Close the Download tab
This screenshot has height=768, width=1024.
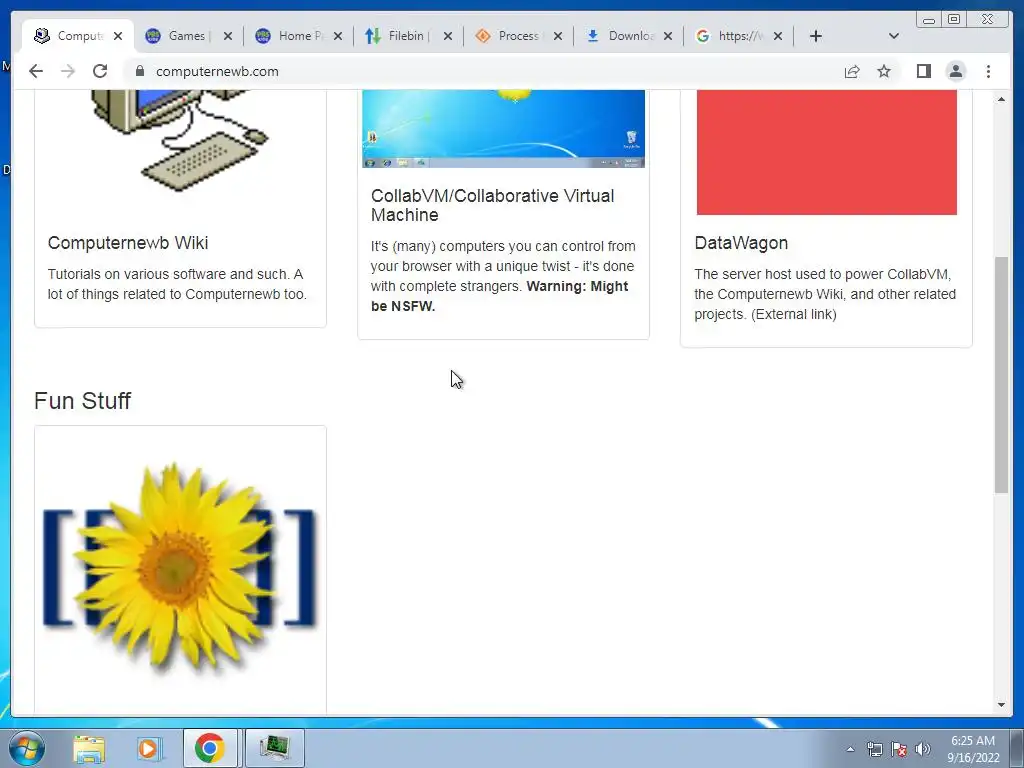click(667, 36)
